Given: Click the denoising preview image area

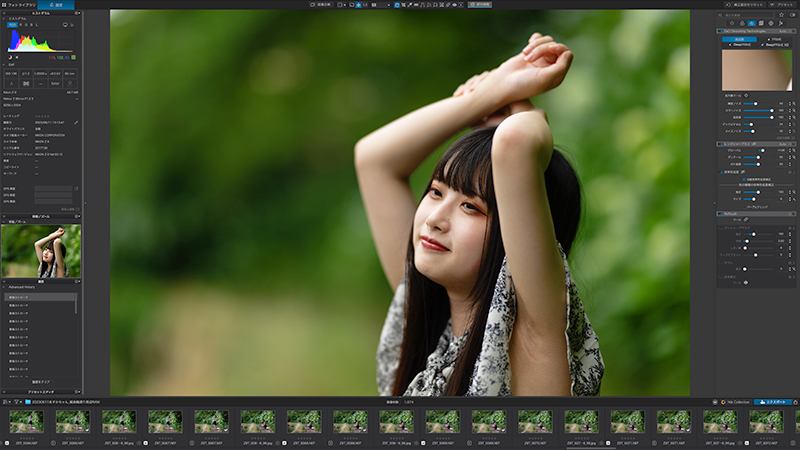Looking at the screenshot, I should click(757, 70).
